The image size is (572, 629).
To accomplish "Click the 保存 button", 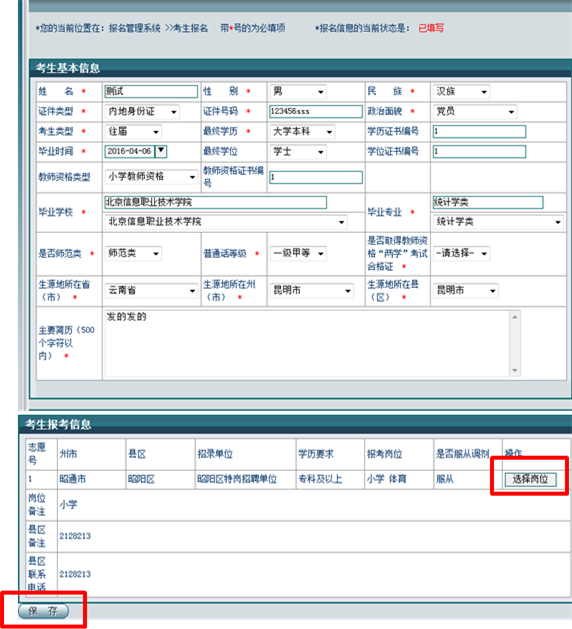I will [43, 611].
